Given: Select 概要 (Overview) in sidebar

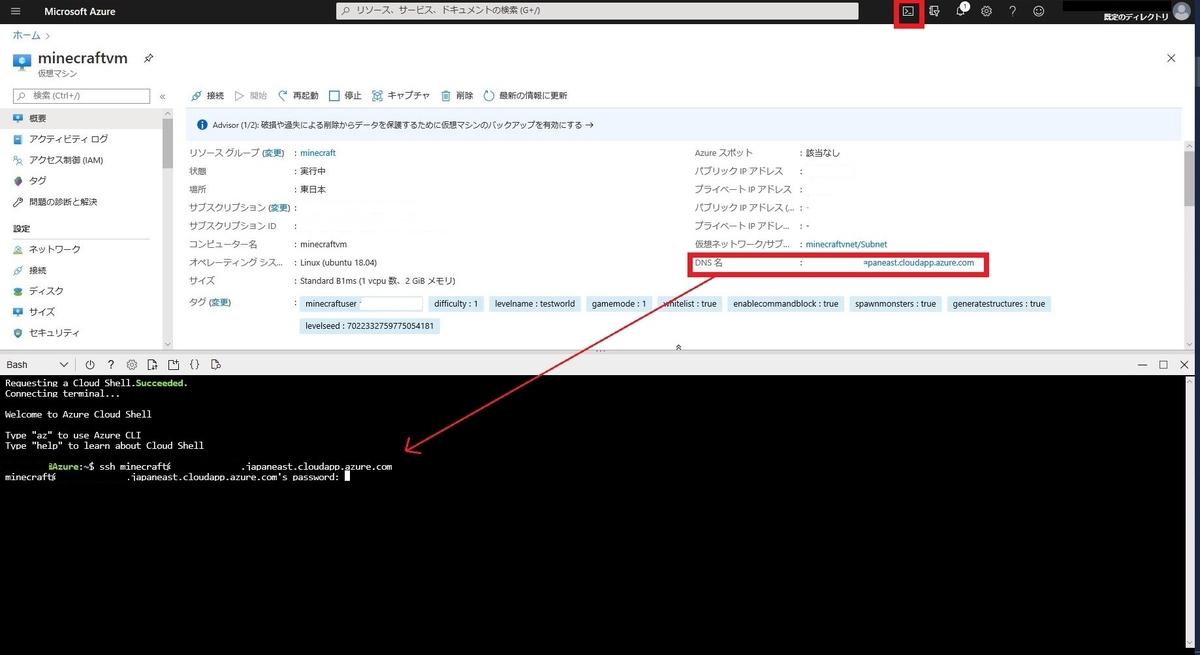Looking at the screenshot, I should point(80,118).
